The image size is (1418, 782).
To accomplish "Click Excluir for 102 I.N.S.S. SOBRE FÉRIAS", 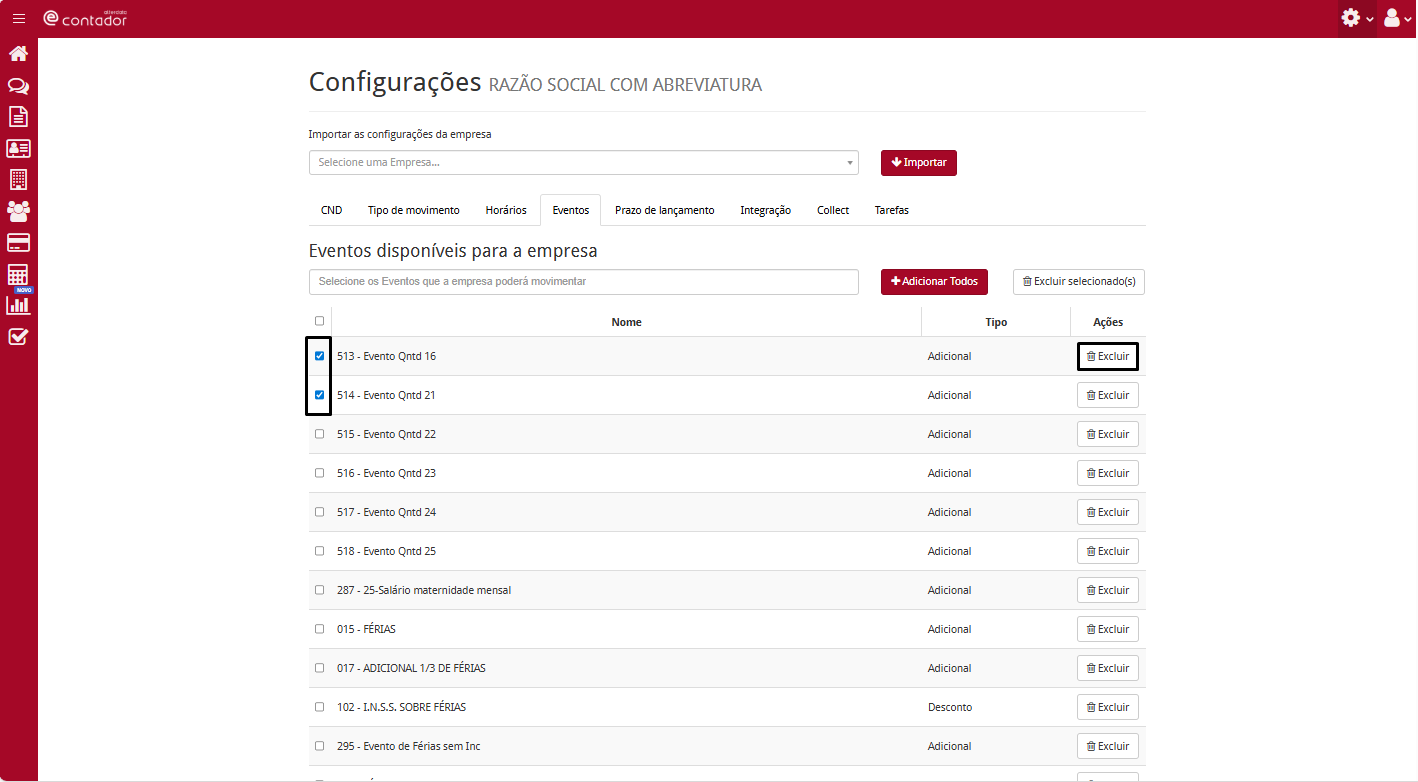I will (1108, 707).
